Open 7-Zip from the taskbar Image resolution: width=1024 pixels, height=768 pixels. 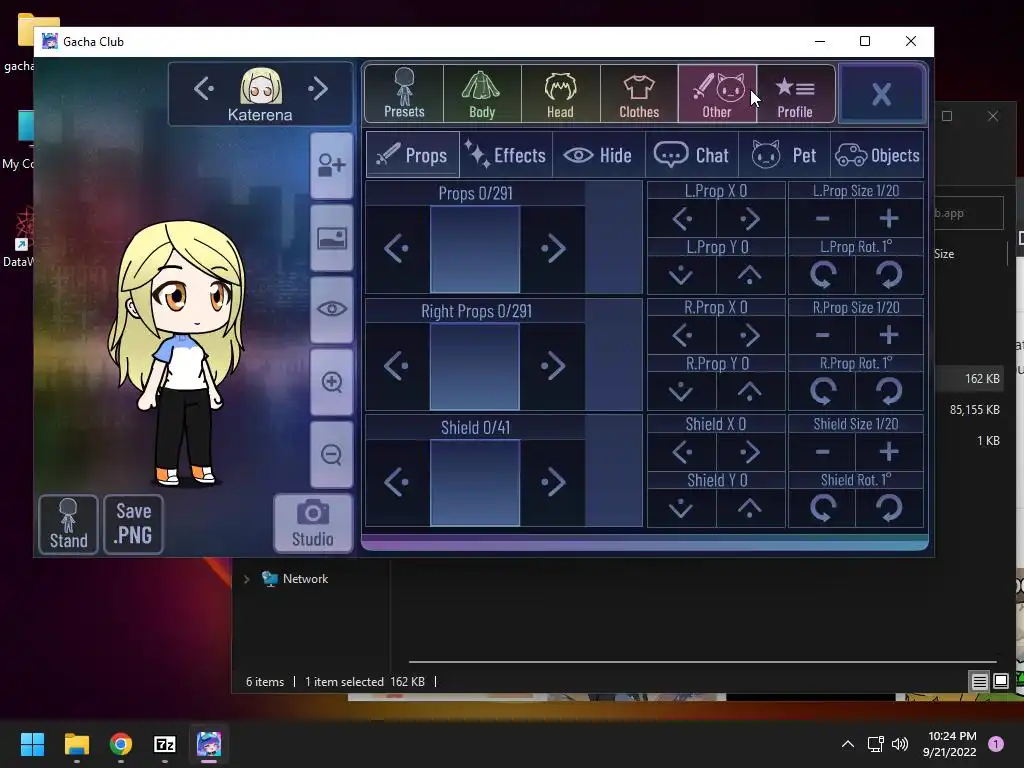pos(165,744)
